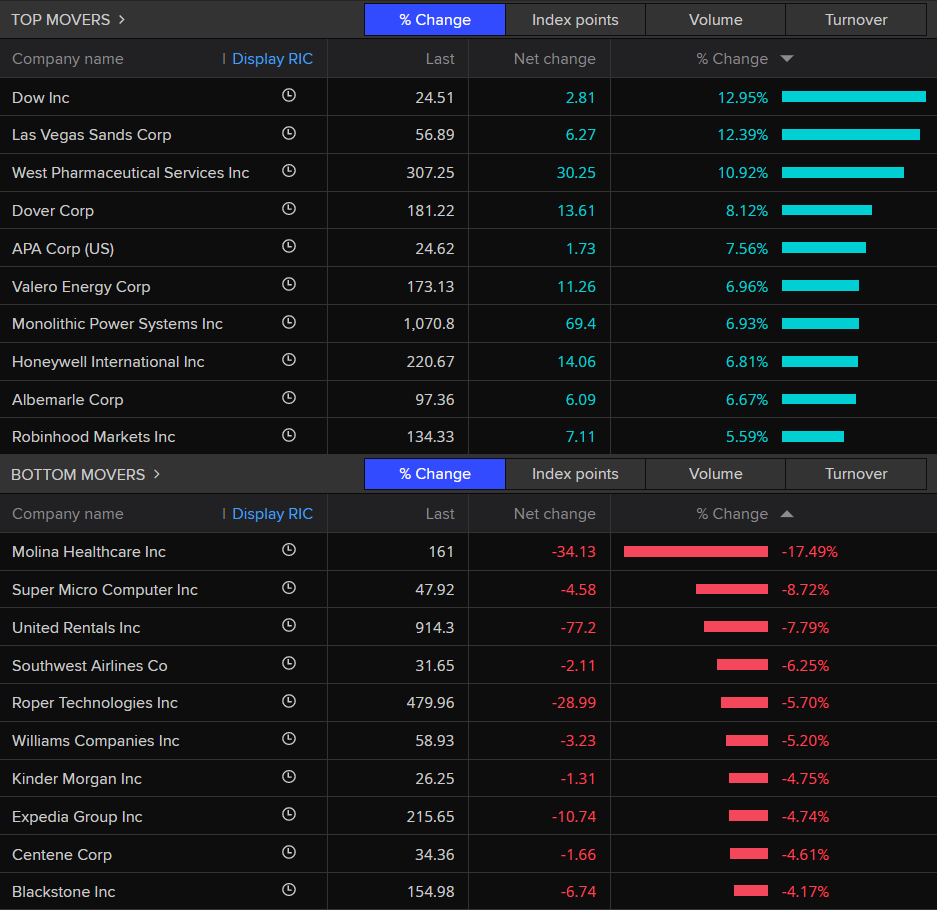The image size is (937, 910).
Task: Sort Bottom Movers by % Change ascending arrow
Action: click(787, 514)
